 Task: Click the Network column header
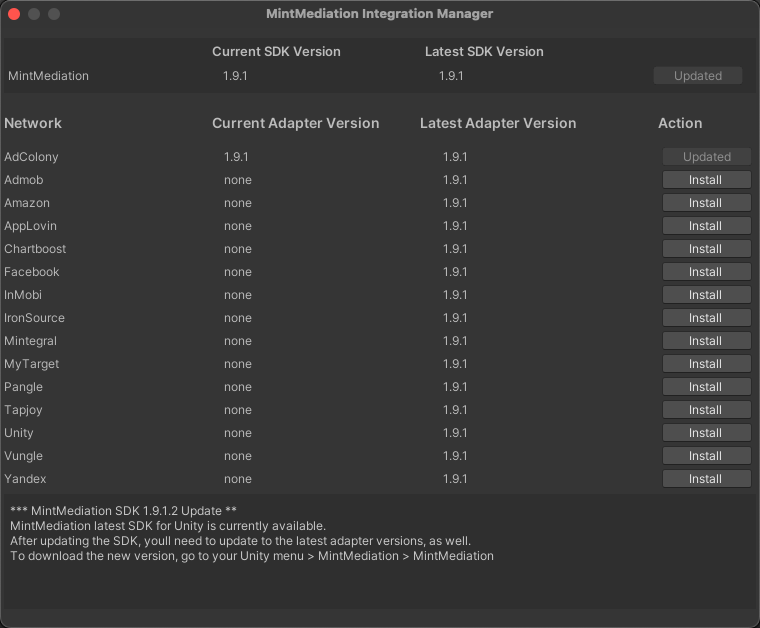click(x=33, y=123)
